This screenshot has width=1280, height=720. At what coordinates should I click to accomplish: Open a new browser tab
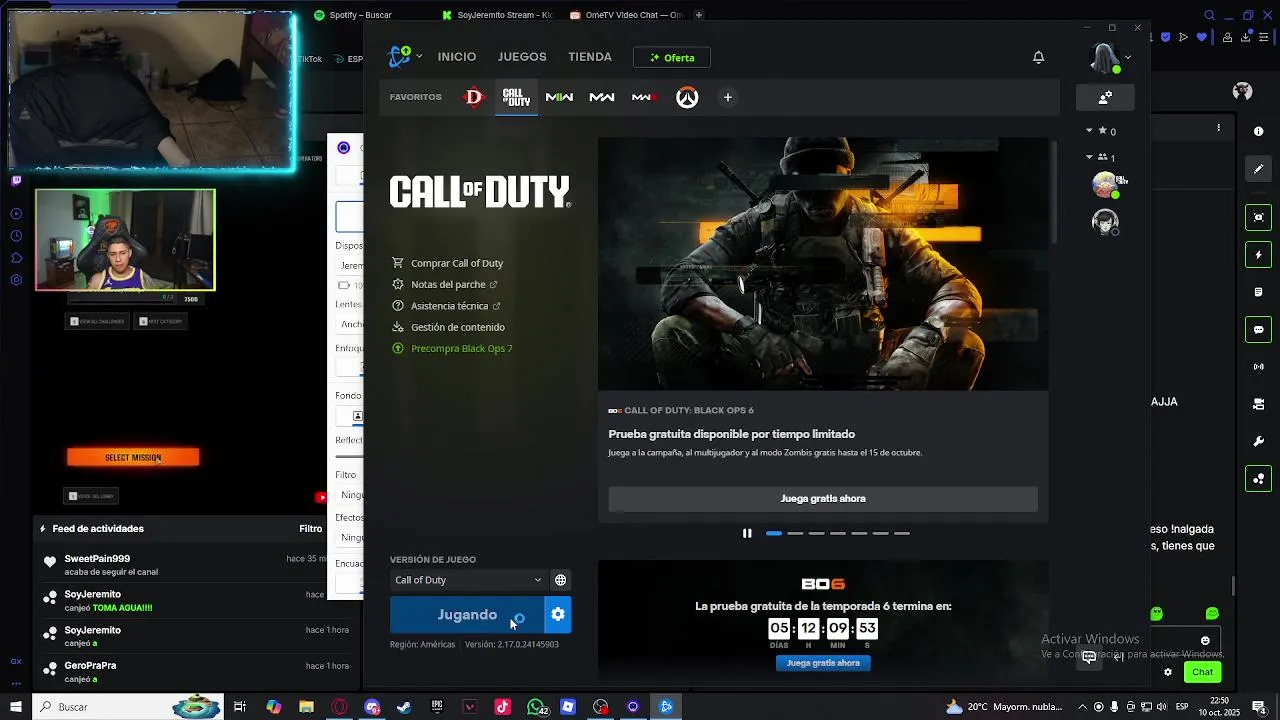(x=699, y=15)
